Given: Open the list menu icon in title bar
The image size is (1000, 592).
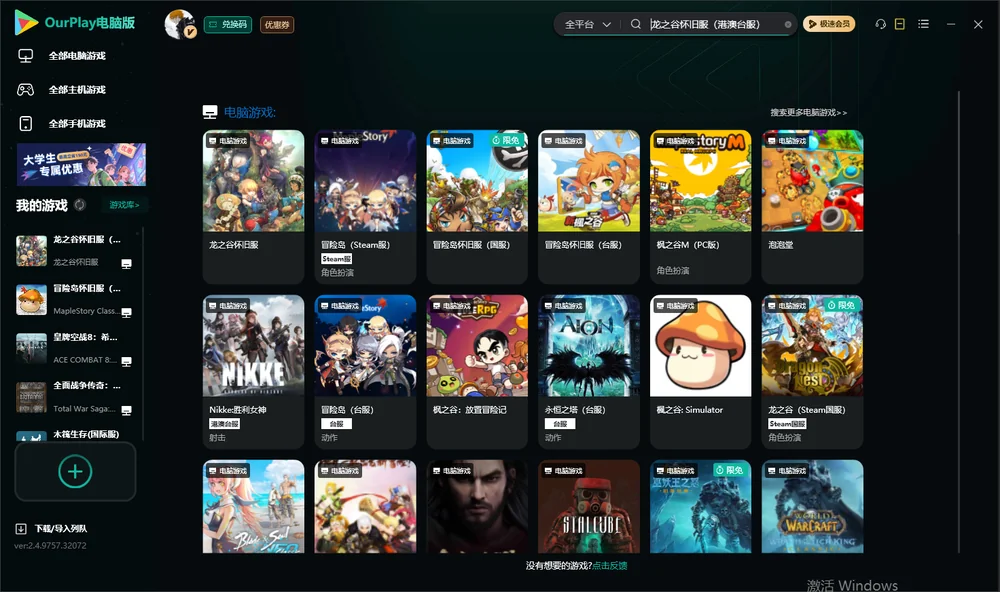Looking at the screenshot, I should [923, 24].
